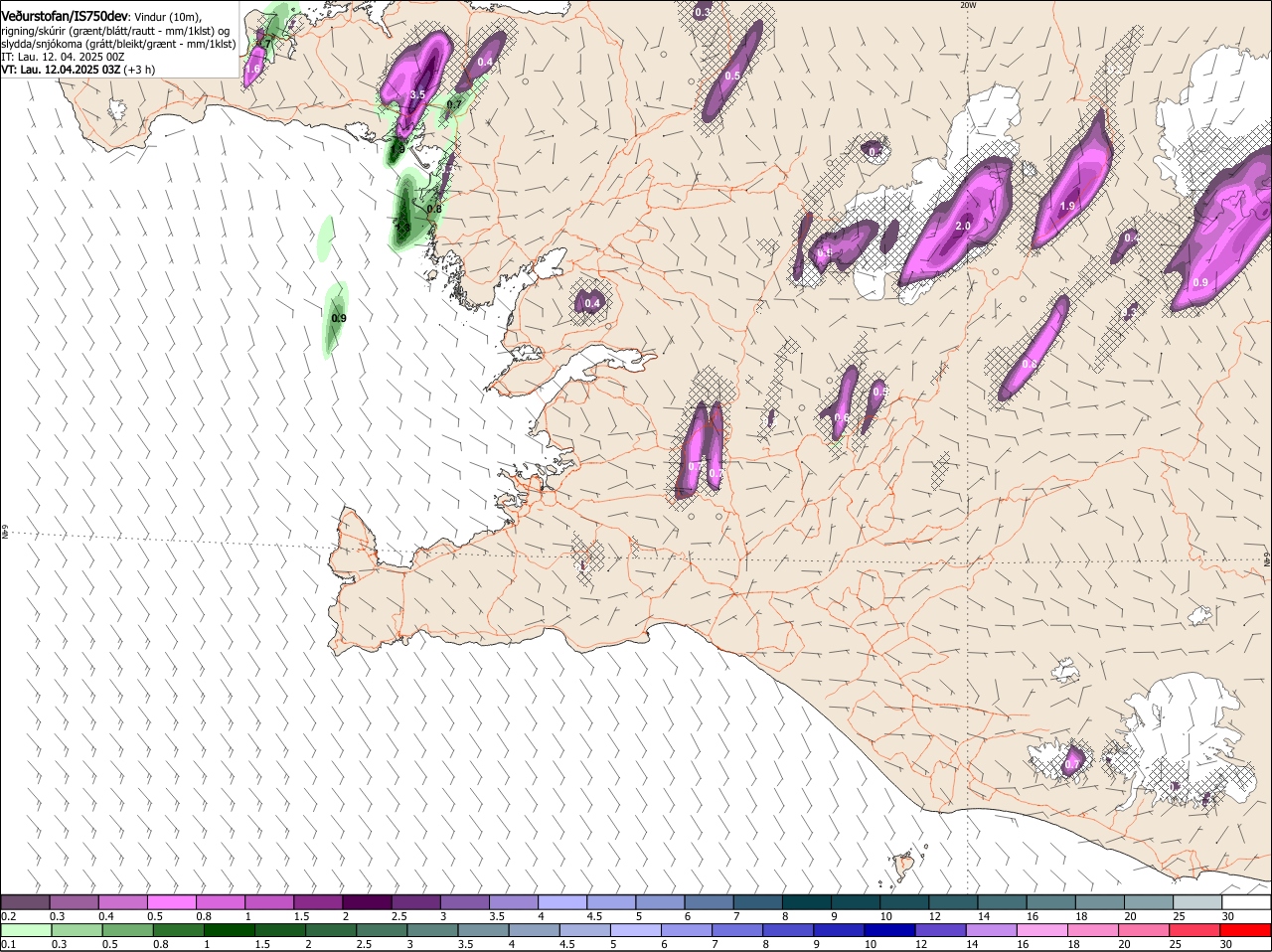Click the 0.7 value in the green outlined cell
This screenshot has width=1272, height=952.
point(455,103)
